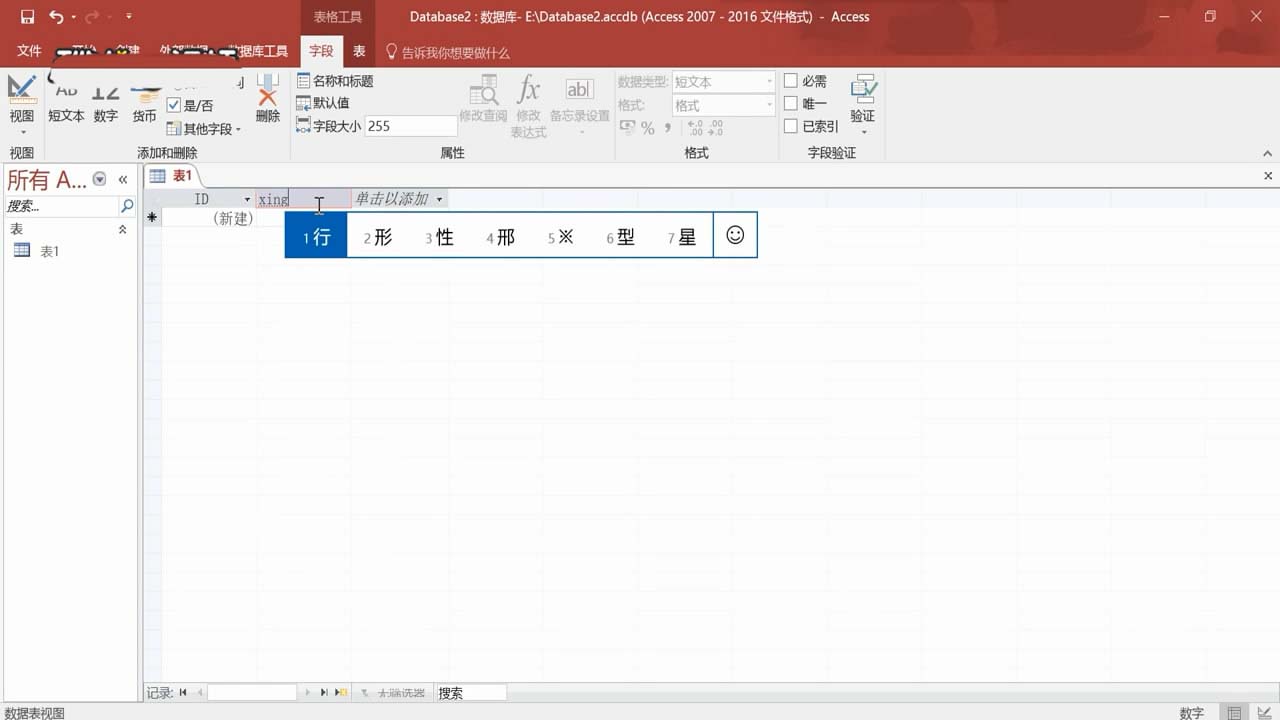Switch to the 表 ribbon tab
This screenshot has width=1280, height=720.
click(359, 51)
